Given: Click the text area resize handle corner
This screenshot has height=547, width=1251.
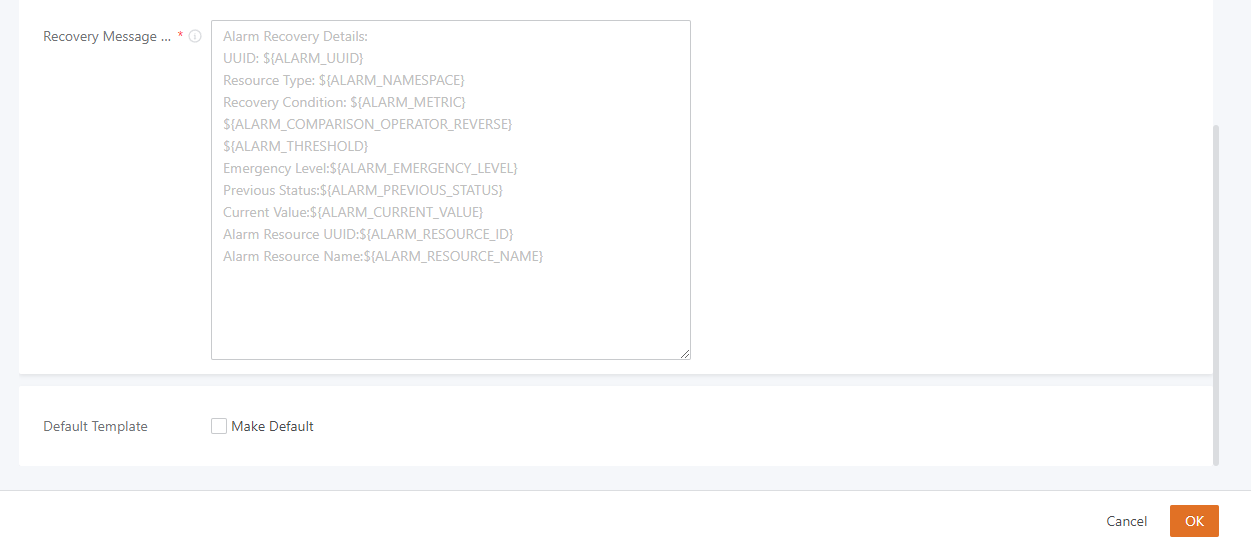Looking at the screenshot, I should [x=685, y=353].
